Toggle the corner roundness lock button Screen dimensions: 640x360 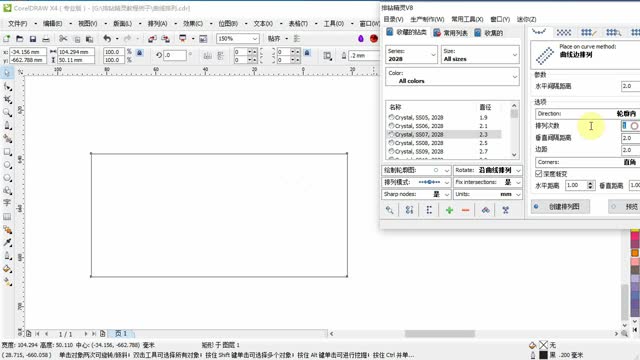tap(307, 53)
